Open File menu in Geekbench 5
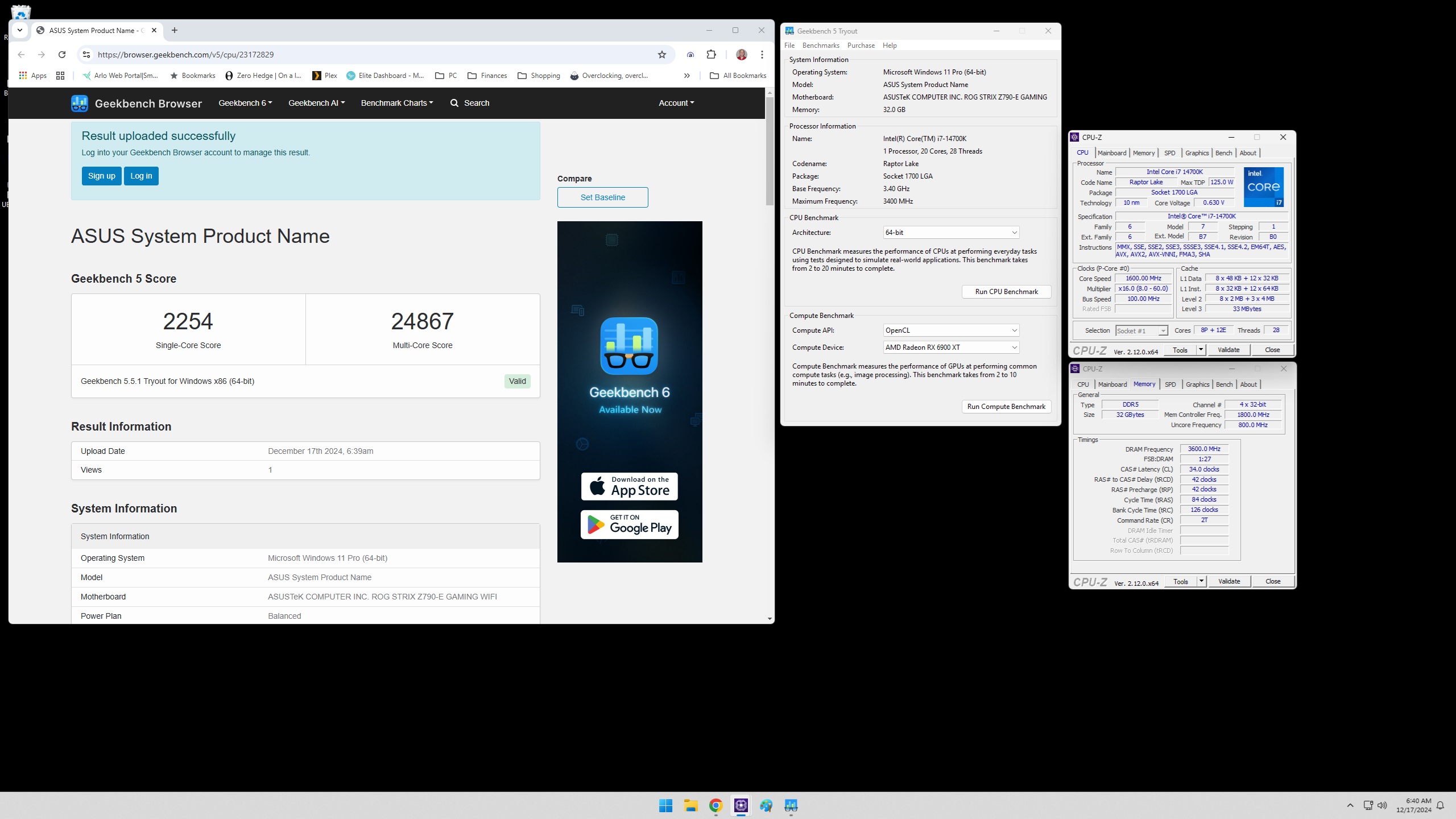The height and width of the screenshot is (819, 1456). pos(789,45)
